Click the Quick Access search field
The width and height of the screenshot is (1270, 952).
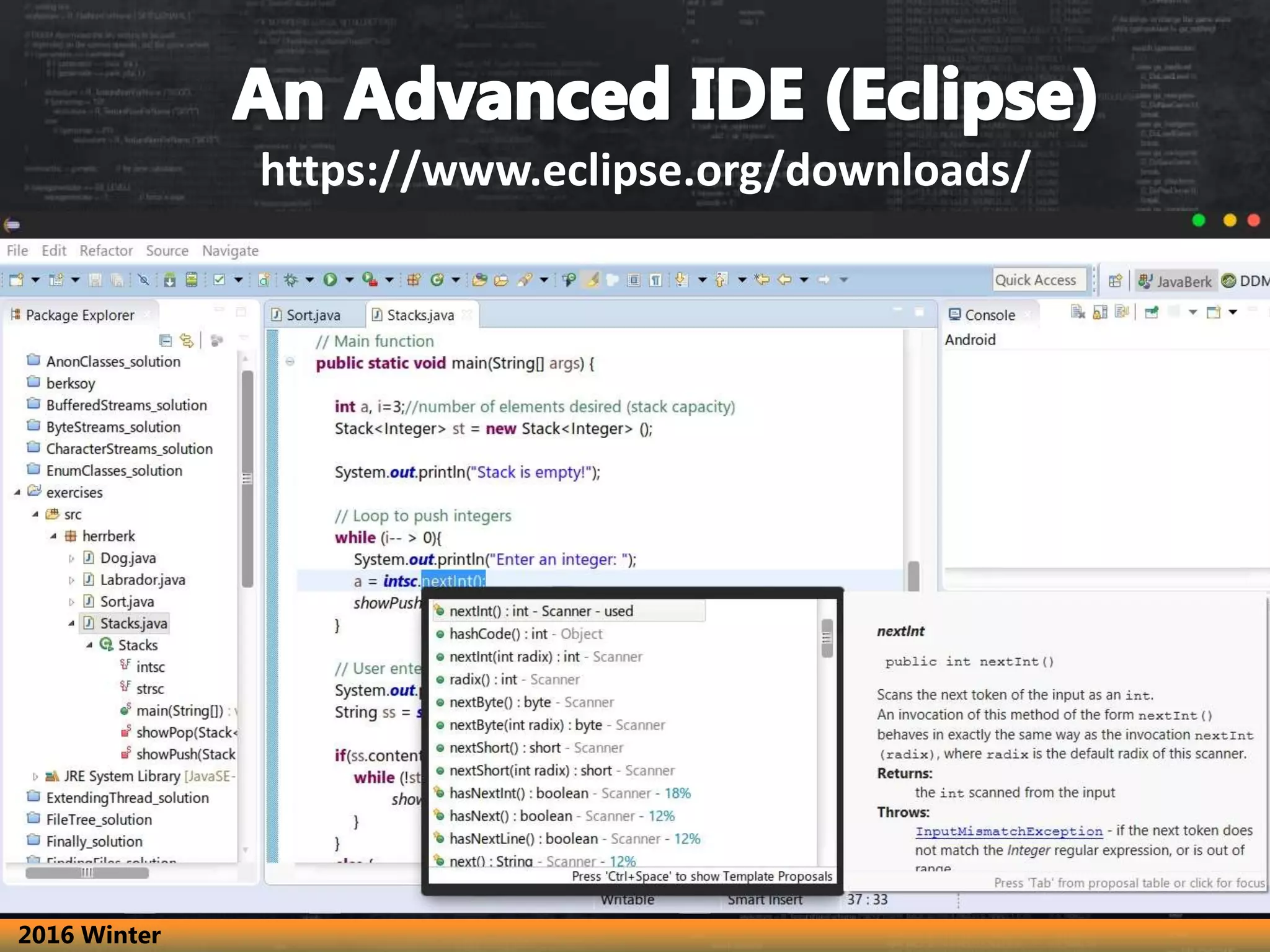click(x=1039, y=280)
